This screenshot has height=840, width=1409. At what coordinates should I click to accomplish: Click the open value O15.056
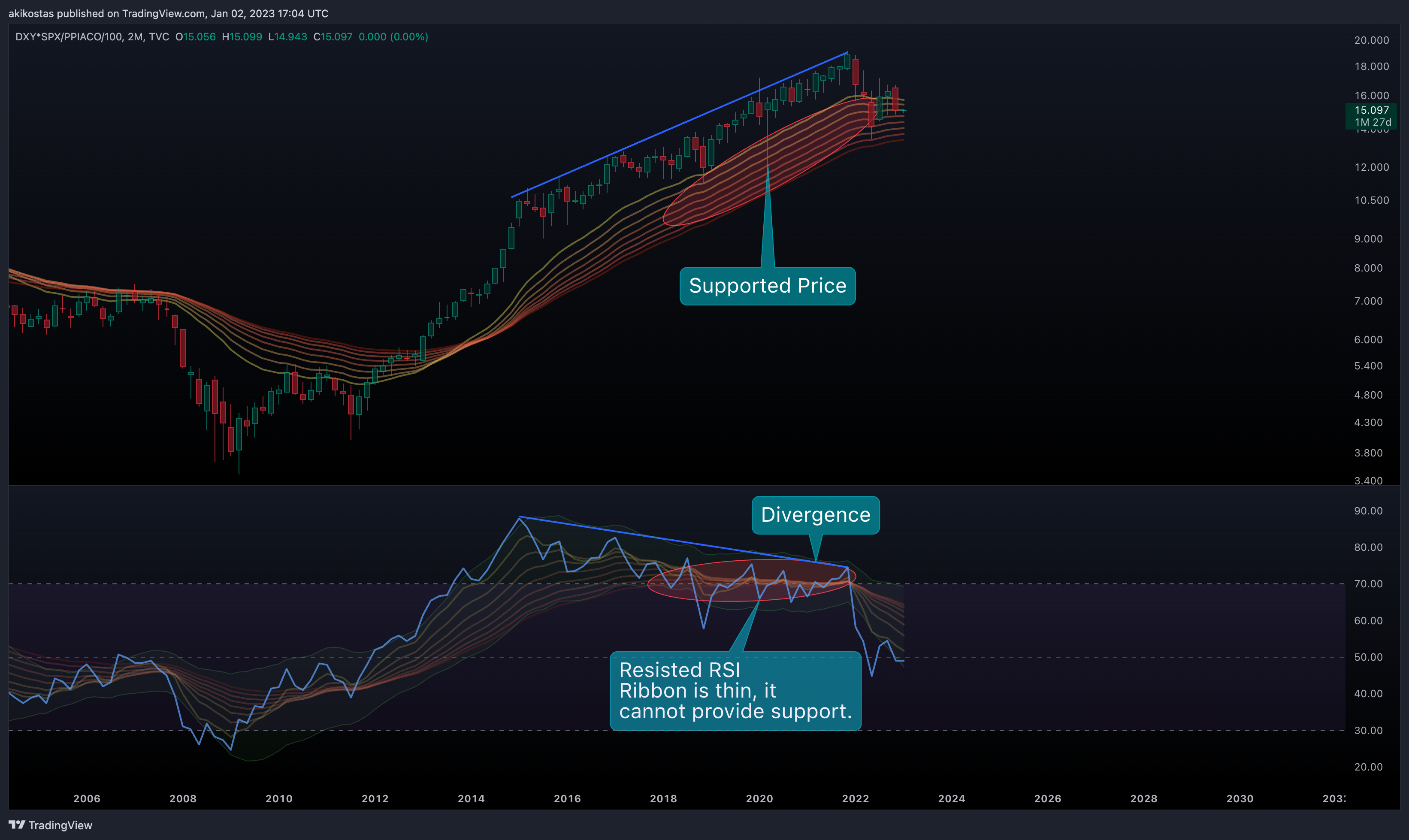195,37
